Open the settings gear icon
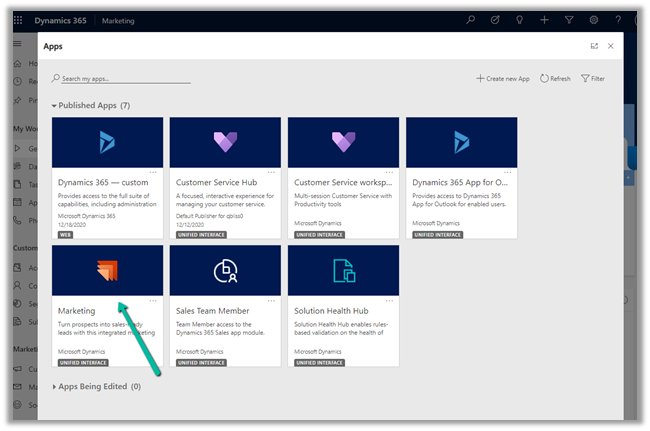The height and width of the screenshot is (431, 650). coord(593,20)
